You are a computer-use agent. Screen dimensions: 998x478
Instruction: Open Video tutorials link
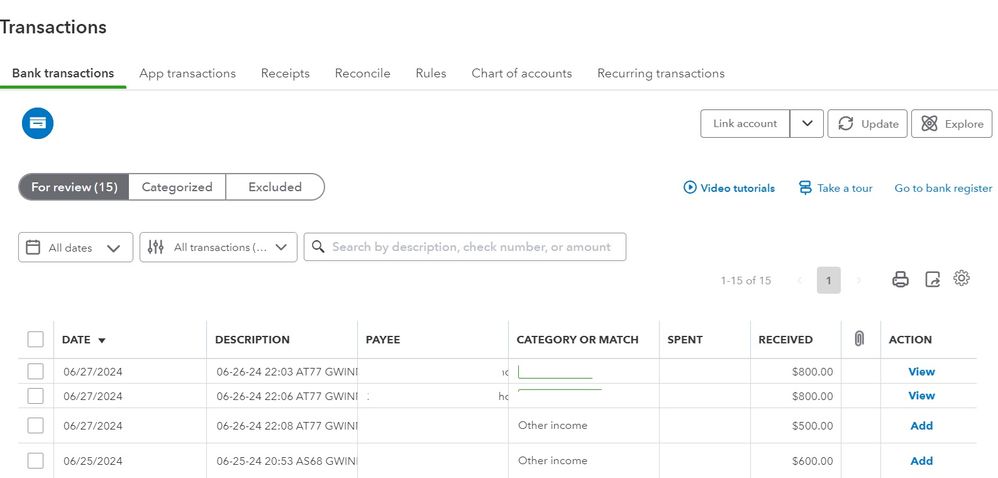click(x=738, y=188)
